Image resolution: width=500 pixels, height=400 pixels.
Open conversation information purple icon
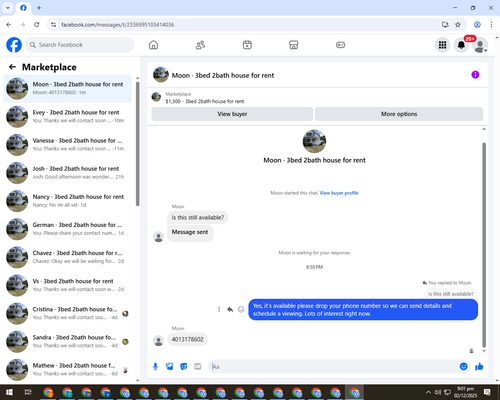475,75
